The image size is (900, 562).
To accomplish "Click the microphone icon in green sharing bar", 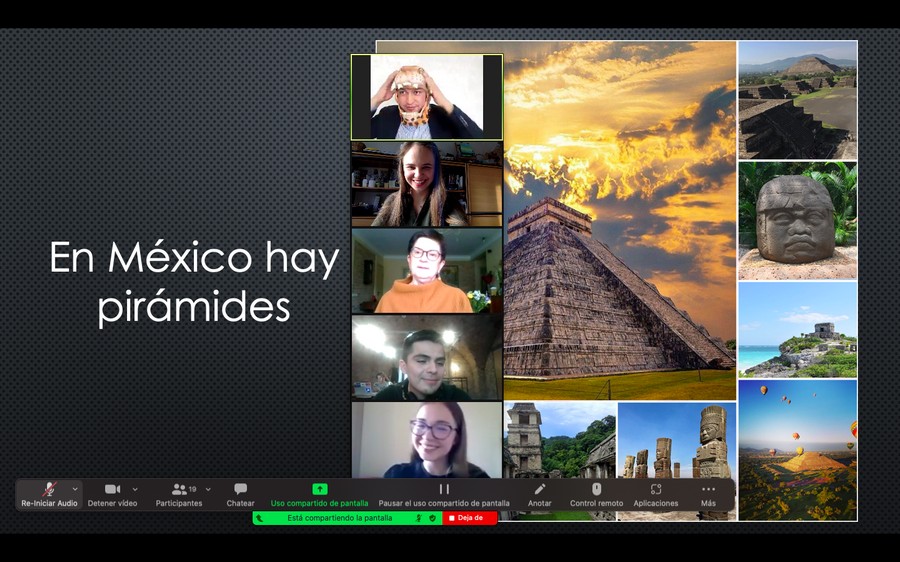I will pos(418,518).
